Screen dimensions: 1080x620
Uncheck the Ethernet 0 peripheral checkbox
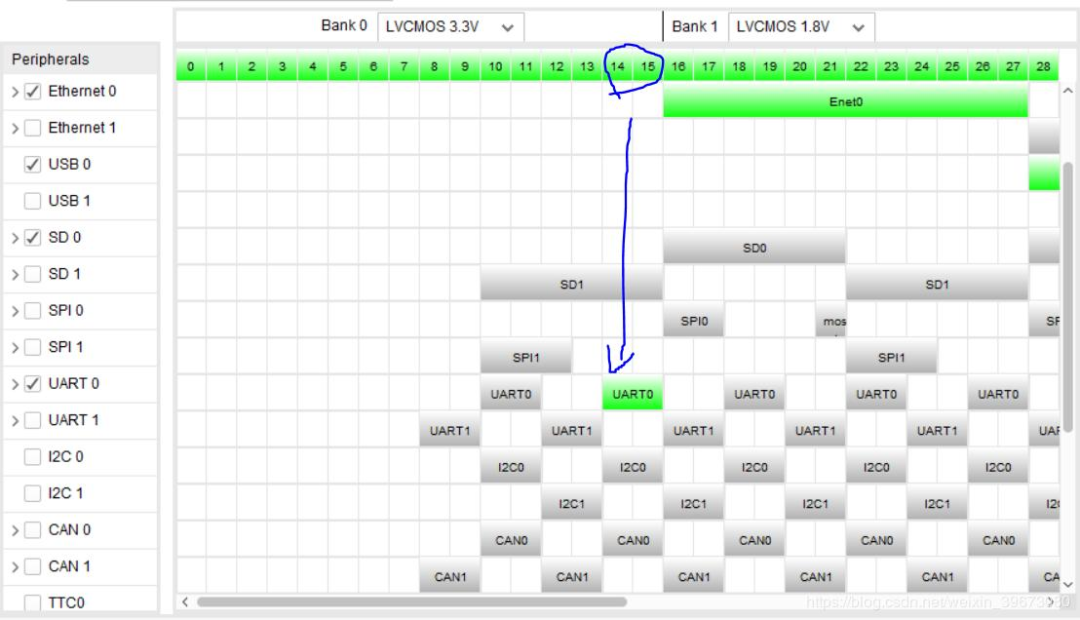coord(32,92)
